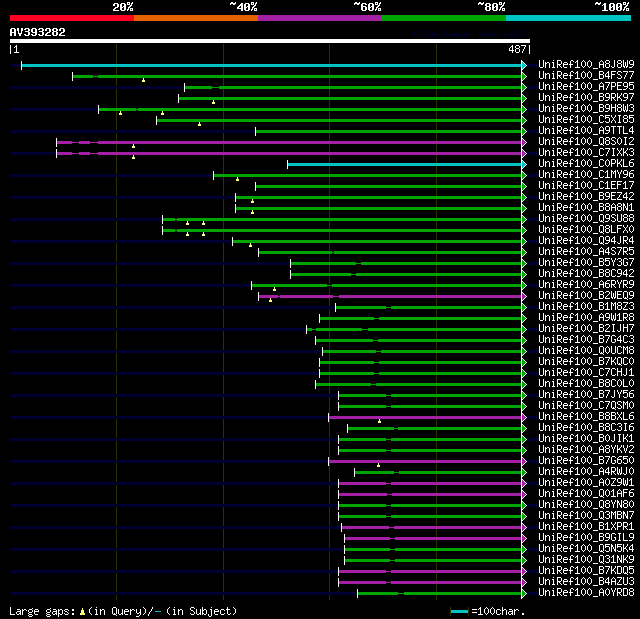Open the UniRef100_A7PE95 hit label
Viewport: 640px width, 619px height.
[586, 87]
